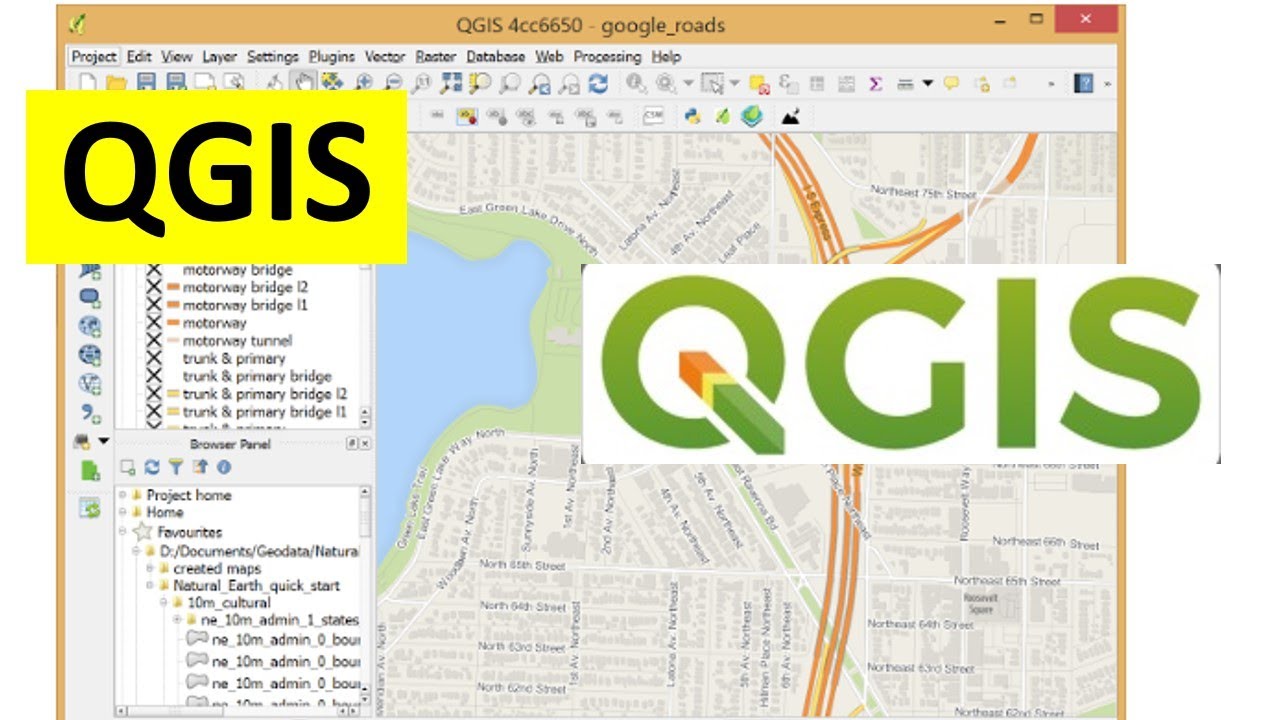Open QGIS Help via the blue book icon
This screenshot has width=1280, height=720.
(1083, 83)
